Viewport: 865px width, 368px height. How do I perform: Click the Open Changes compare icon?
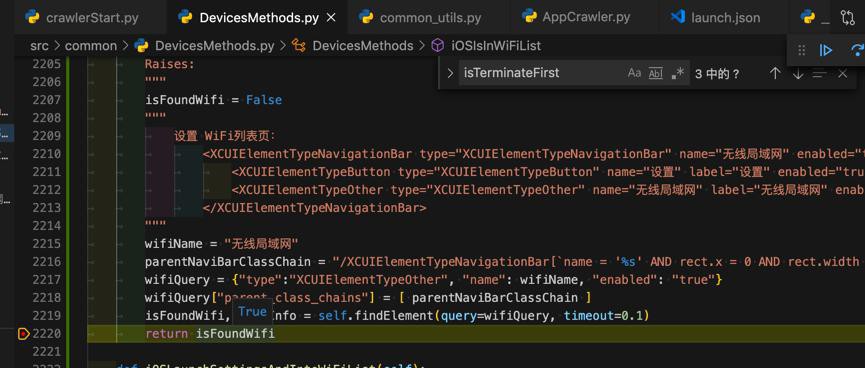847,17
